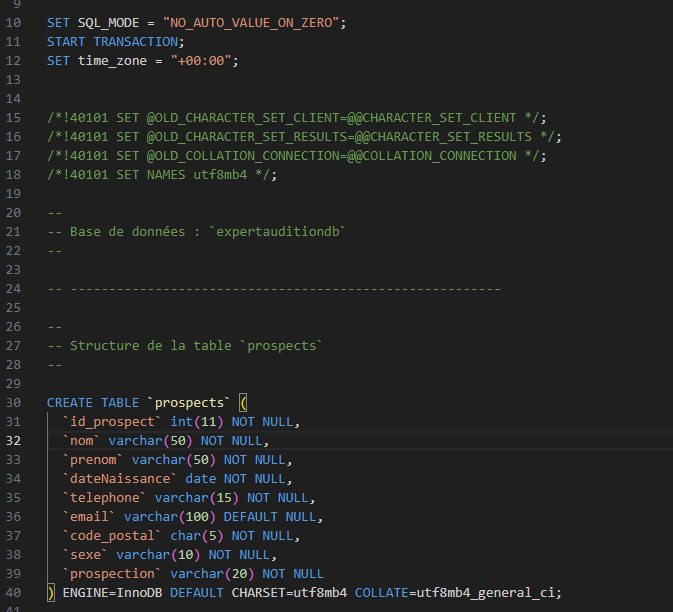Click line number 30 in the gutter
This screenshot has height=612, width=673.
[13, 403]
